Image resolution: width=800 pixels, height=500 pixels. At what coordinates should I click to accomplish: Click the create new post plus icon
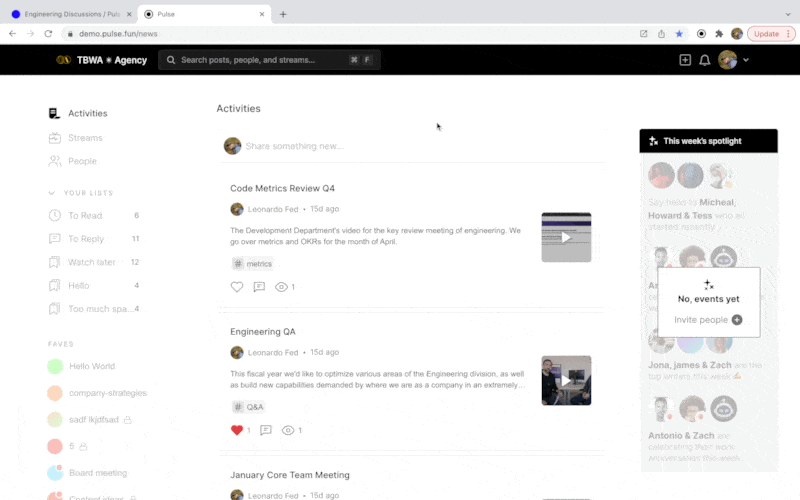click(x=685, y=60)
